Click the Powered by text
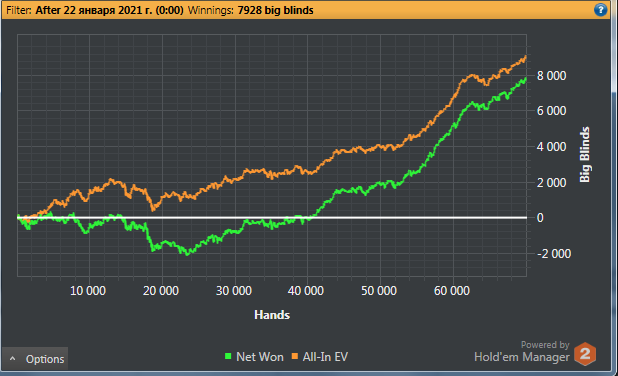The width and height of the screenshot is (618, 376). (x=545, y=345)
